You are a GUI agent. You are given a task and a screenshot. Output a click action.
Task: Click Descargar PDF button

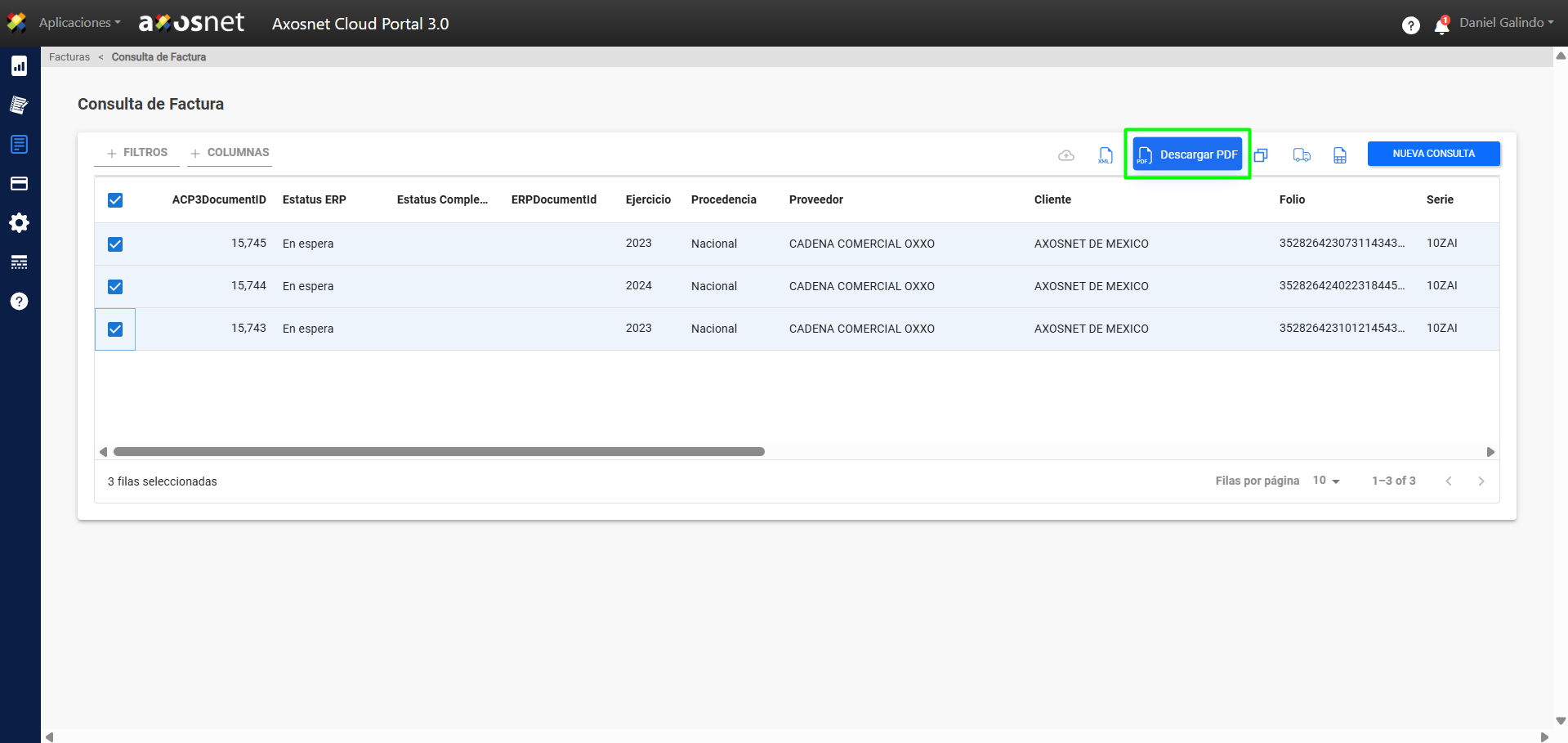(x=1187, y=154)
